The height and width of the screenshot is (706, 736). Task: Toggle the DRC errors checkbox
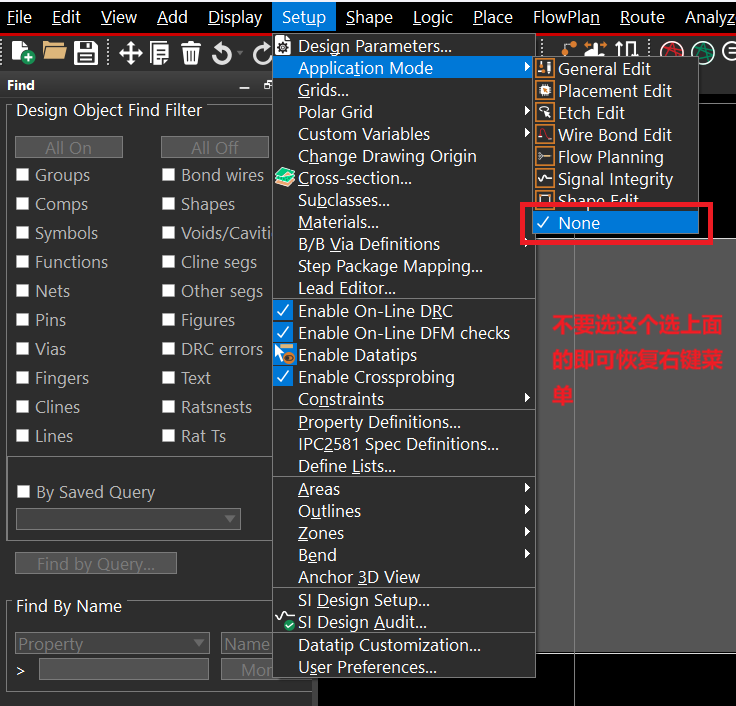pos(169,349)
